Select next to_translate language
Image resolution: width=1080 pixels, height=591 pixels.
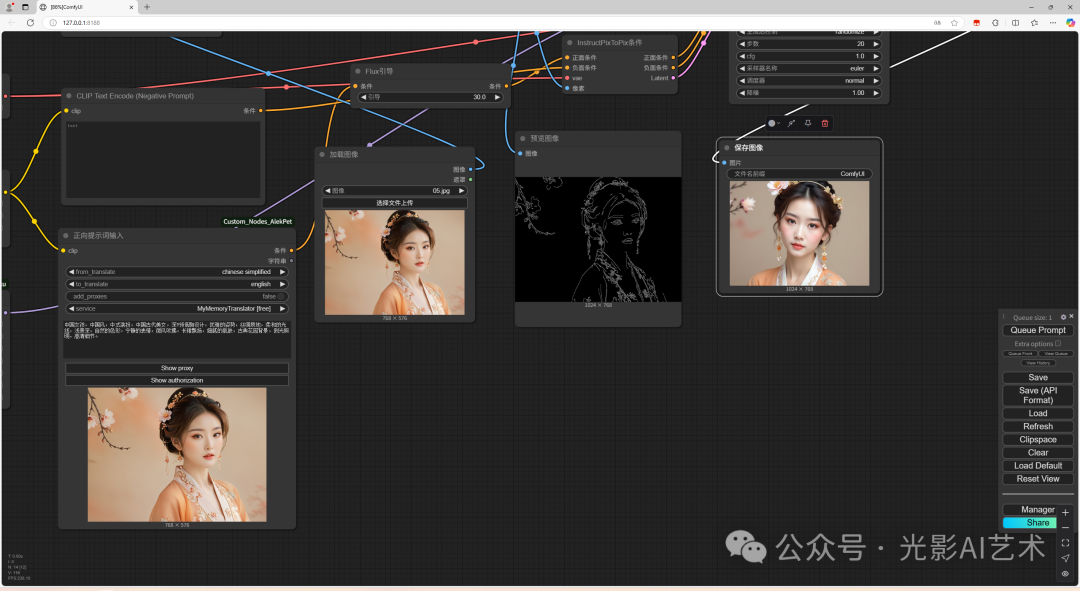click(282, 284)
